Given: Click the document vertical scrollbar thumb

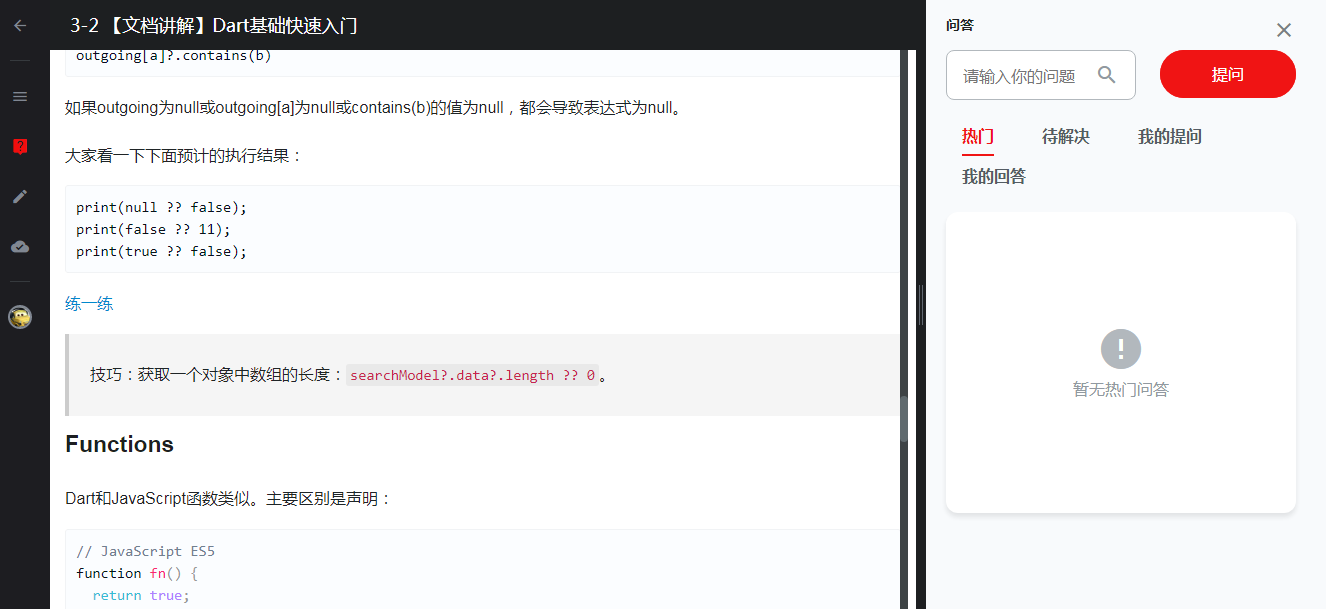Looking at the screenshot, I should (x=904, y=419).
